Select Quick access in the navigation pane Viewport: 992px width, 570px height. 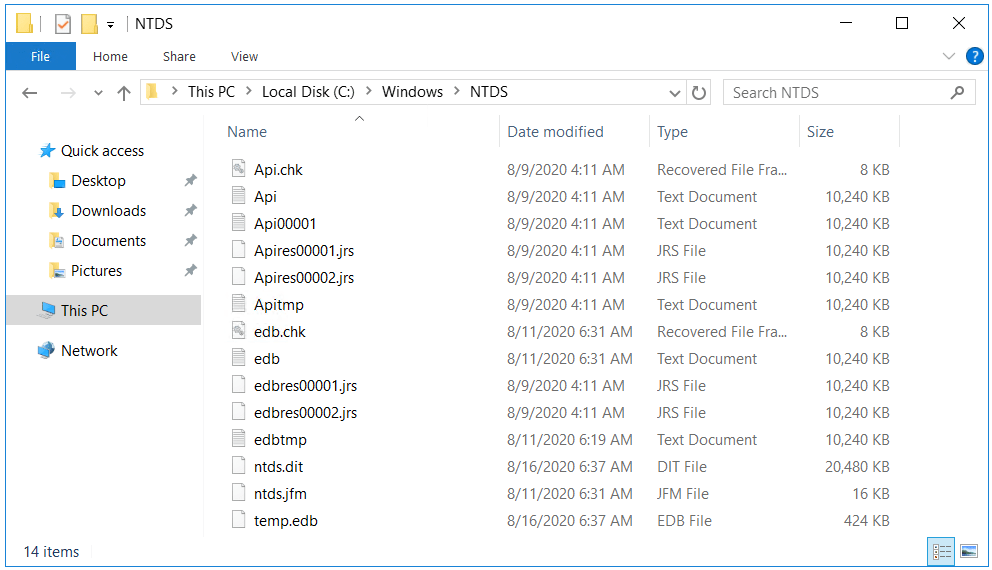pyautogui.click(x=102, y=151)
